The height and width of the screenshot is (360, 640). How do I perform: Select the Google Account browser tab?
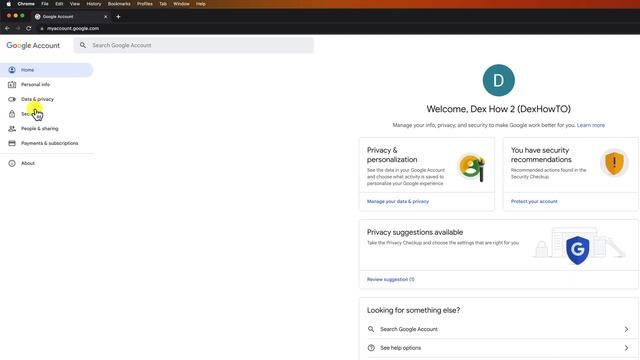(71, 17)
